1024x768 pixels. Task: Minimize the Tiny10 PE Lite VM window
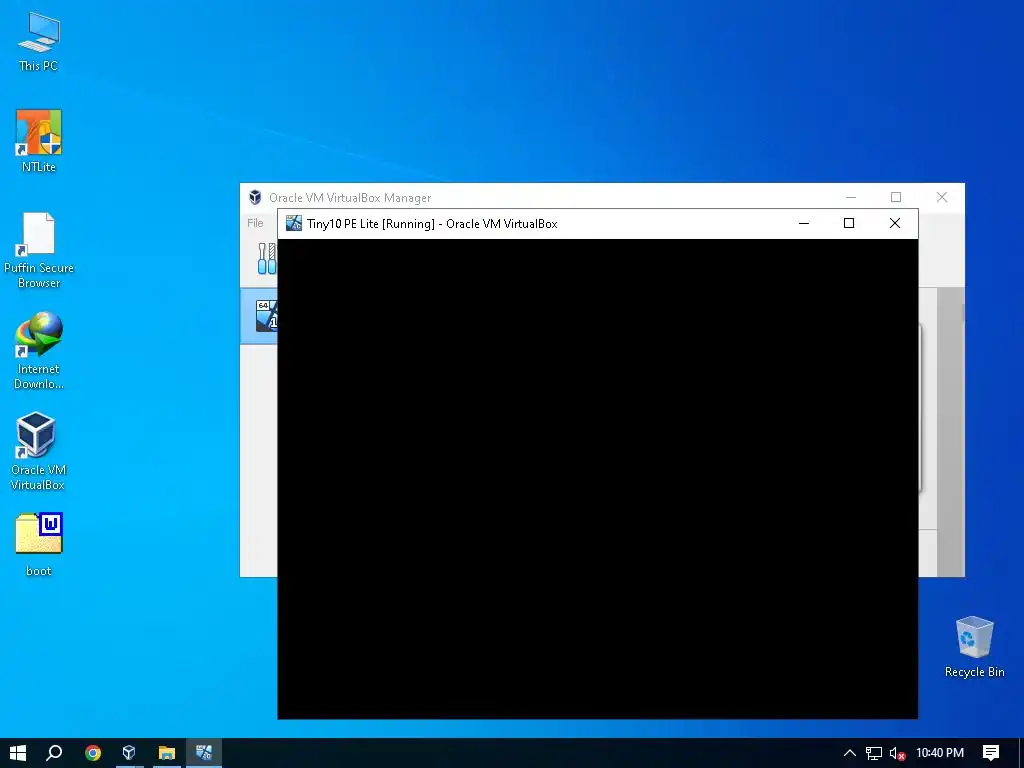(x=804, y=223)
